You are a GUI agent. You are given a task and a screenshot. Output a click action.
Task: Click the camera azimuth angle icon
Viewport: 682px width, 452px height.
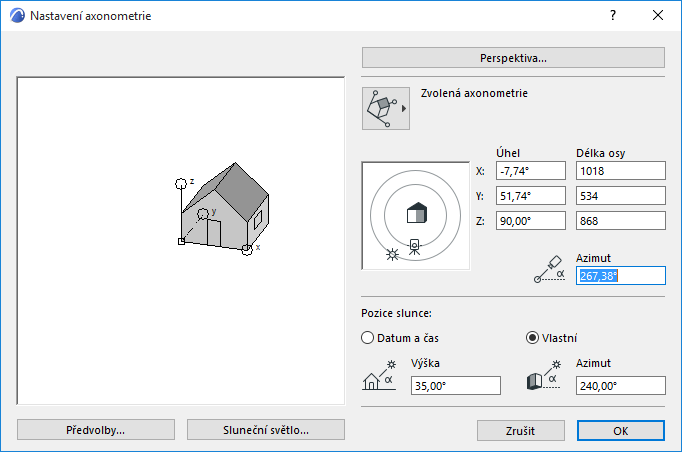pyautogui.click(x=549, y=269)
